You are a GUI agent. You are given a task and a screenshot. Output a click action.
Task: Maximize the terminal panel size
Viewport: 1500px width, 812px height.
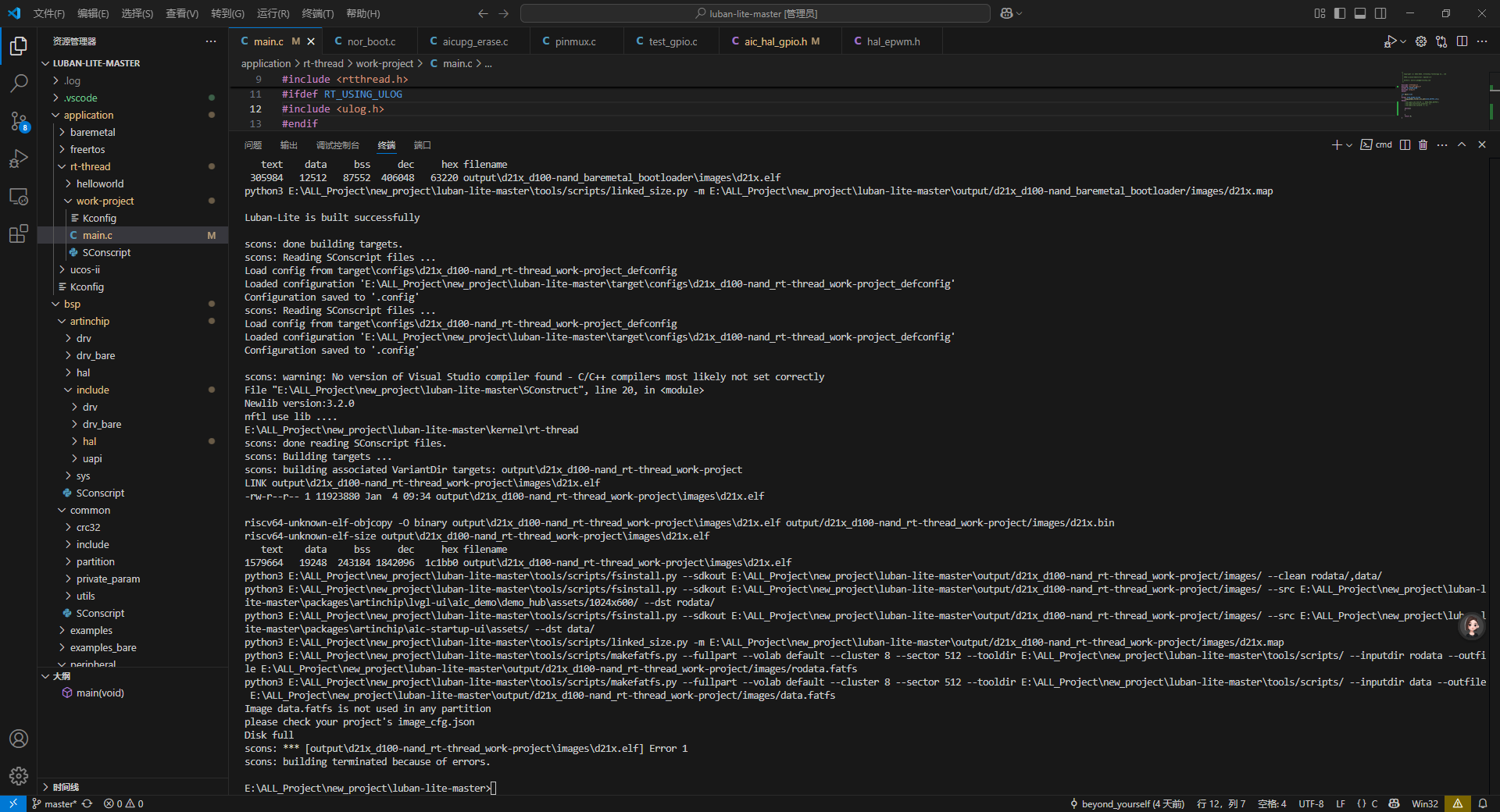point(1462,145)
